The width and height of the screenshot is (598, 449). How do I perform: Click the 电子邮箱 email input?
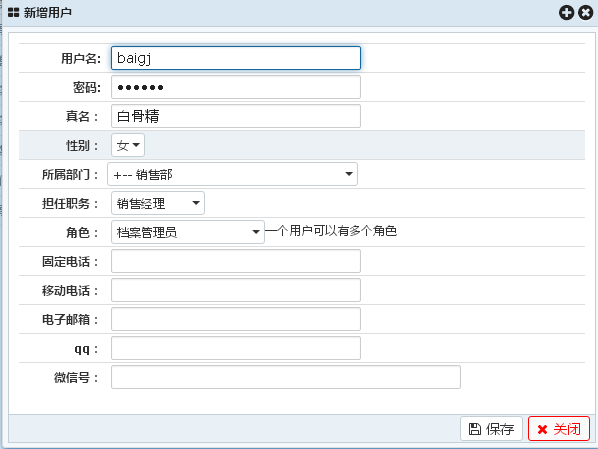tap(236, 319)
